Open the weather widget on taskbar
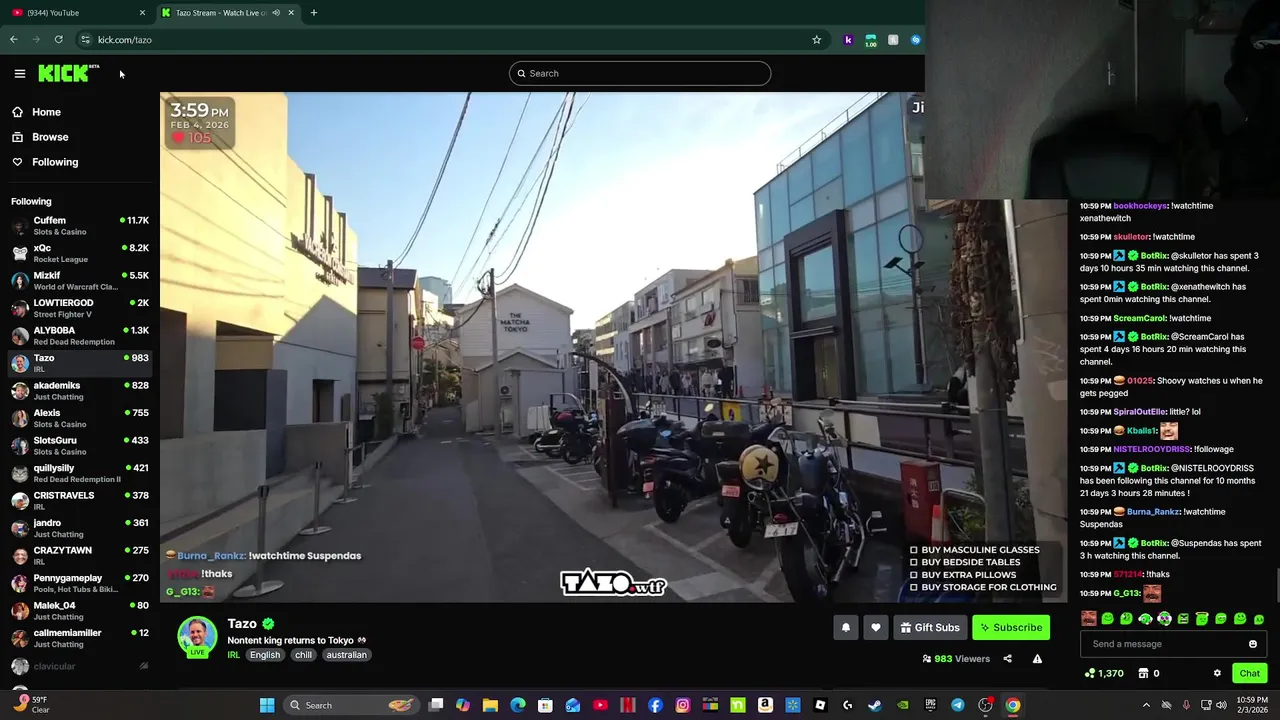Image resolution: width=1280 pixels, height=720 pixels. coord(30,705)
